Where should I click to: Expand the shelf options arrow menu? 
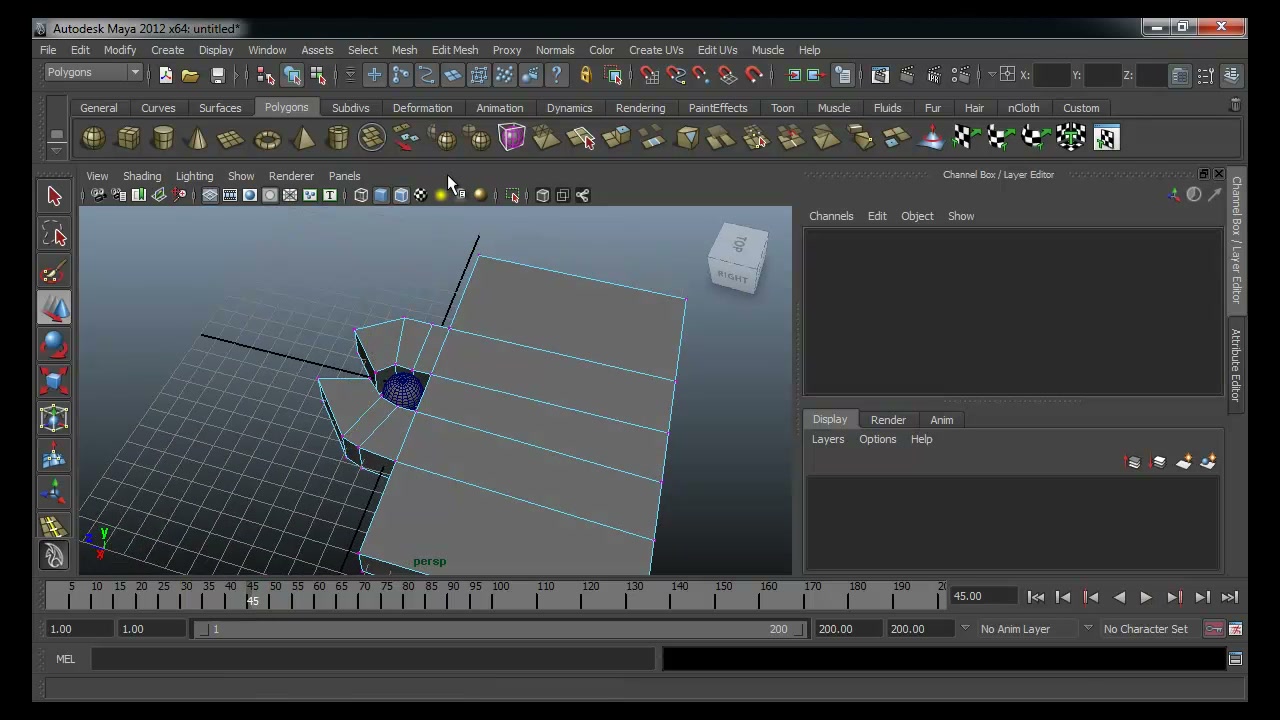coord(57,149)
